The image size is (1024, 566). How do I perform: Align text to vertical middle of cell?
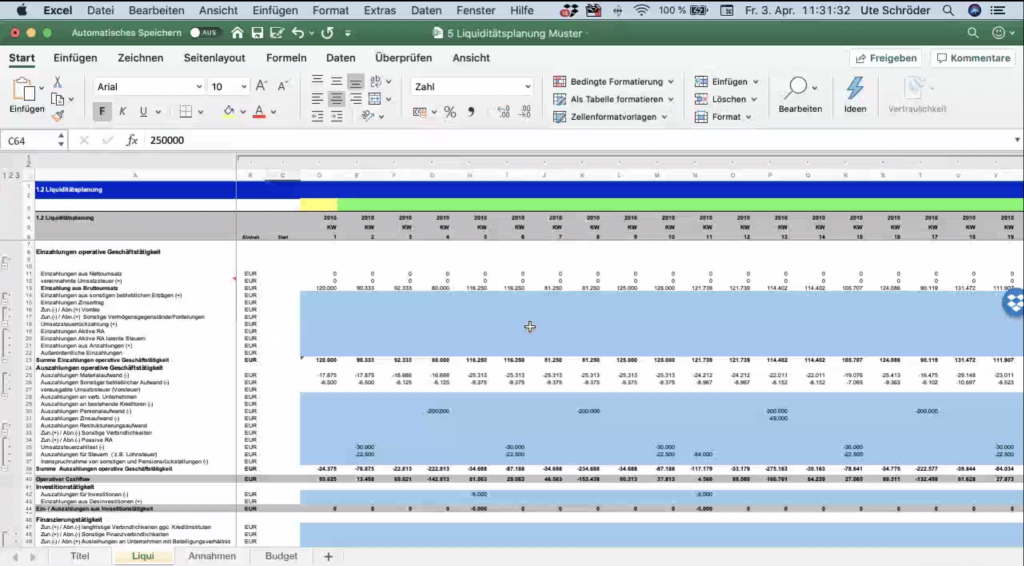336,81
